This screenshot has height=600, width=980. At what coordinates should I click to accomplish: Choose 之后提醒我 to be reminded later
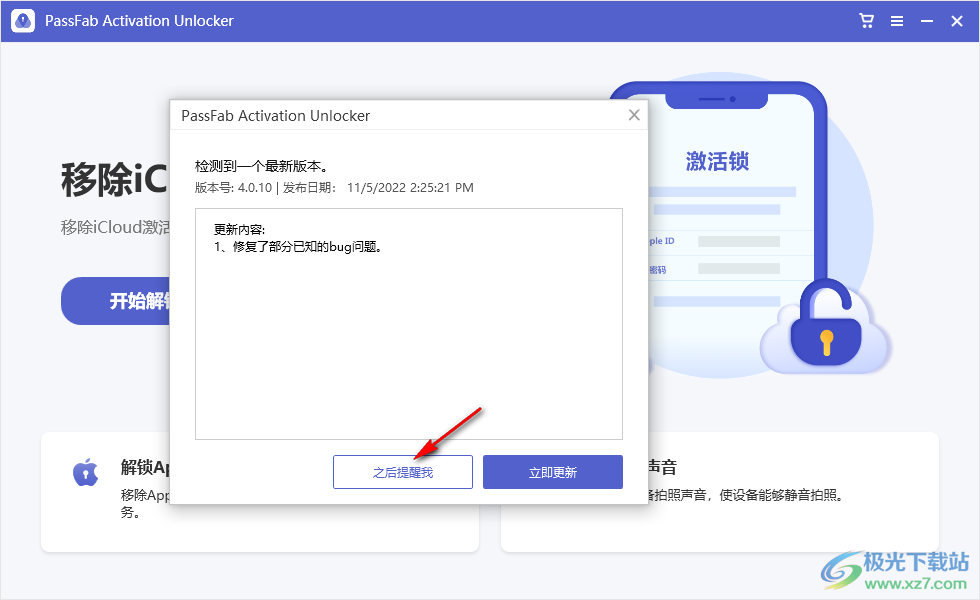click(x=402, y=472)
